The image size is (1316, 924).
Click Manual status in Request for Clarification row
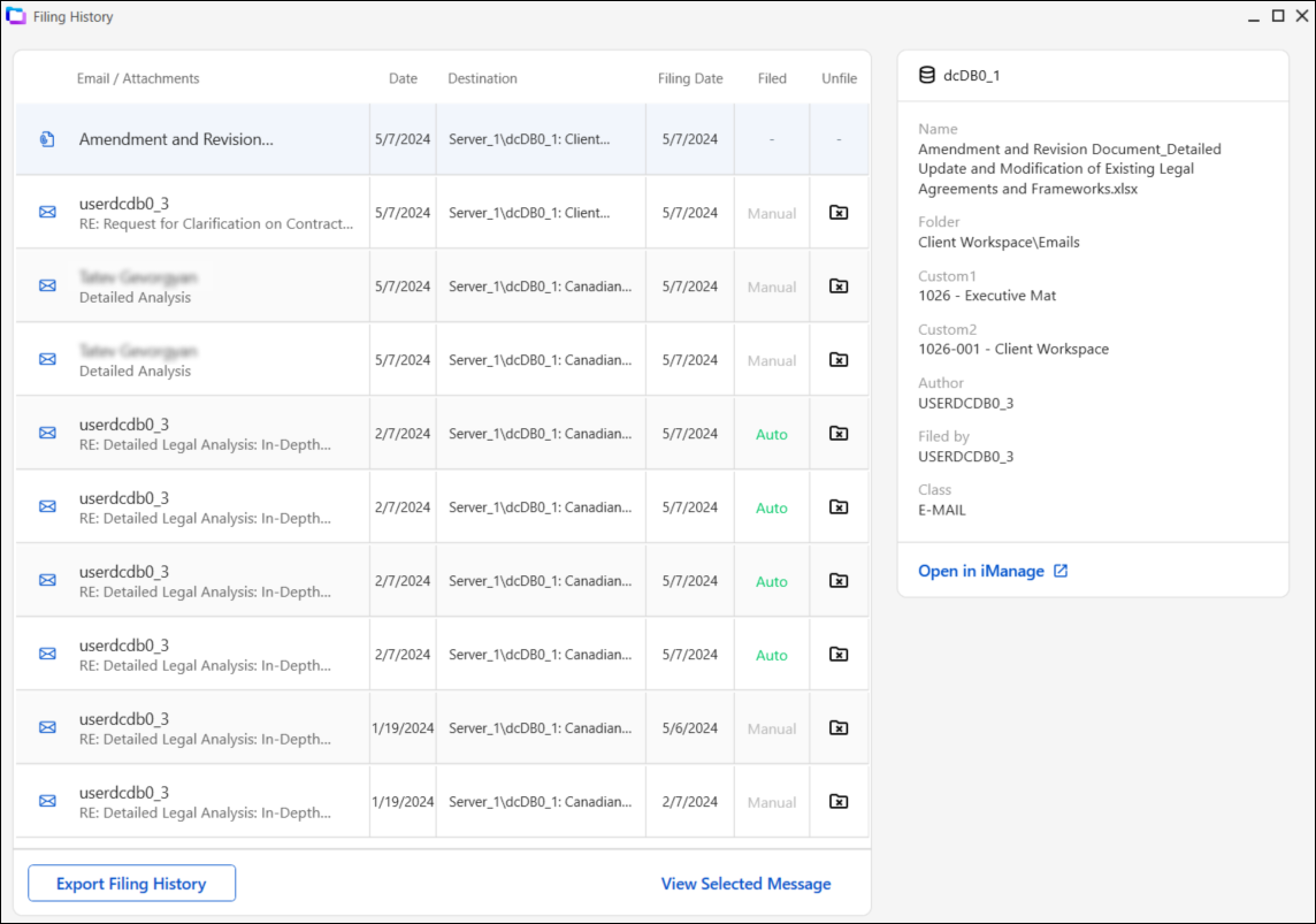click(772, 213)
